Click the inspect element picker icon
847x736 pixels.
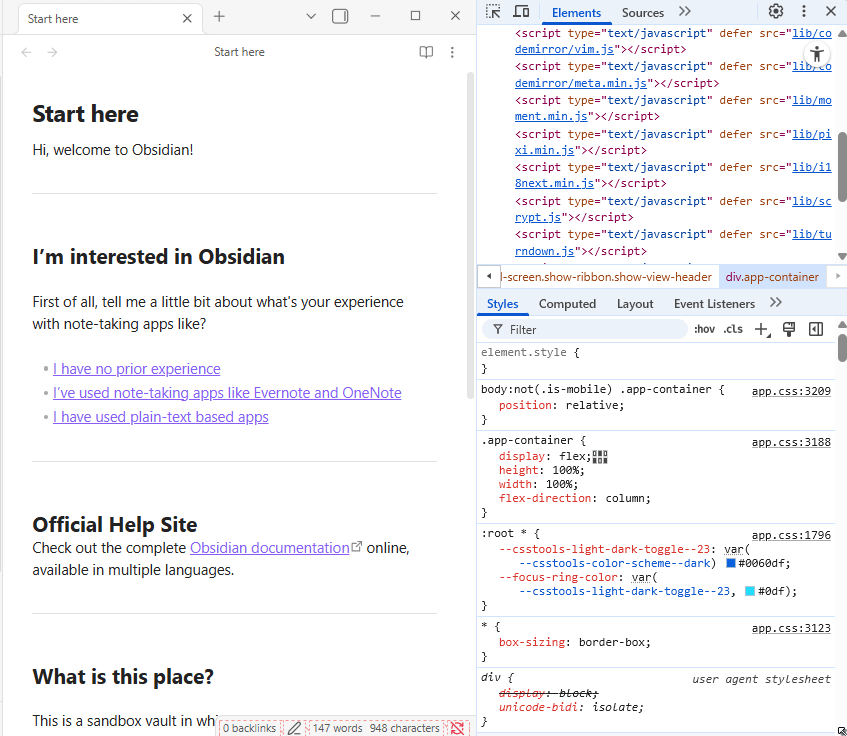(x=493, y=12)
